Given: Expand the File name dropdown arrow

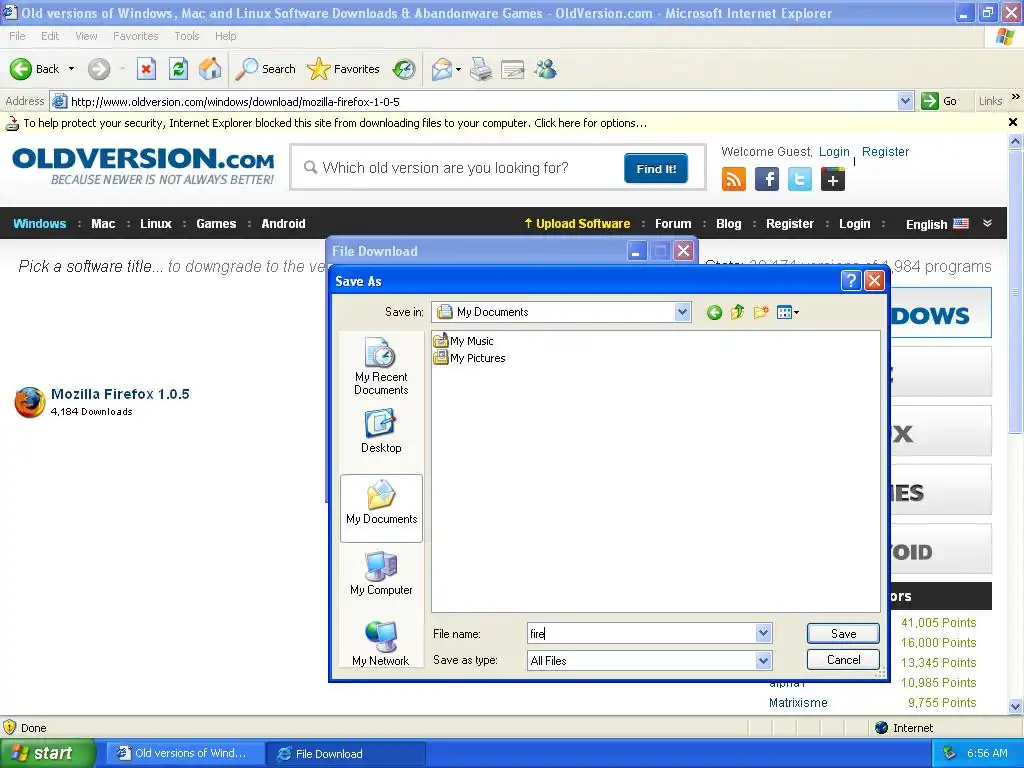Looking at the screenshot, I should pos(763,633).
